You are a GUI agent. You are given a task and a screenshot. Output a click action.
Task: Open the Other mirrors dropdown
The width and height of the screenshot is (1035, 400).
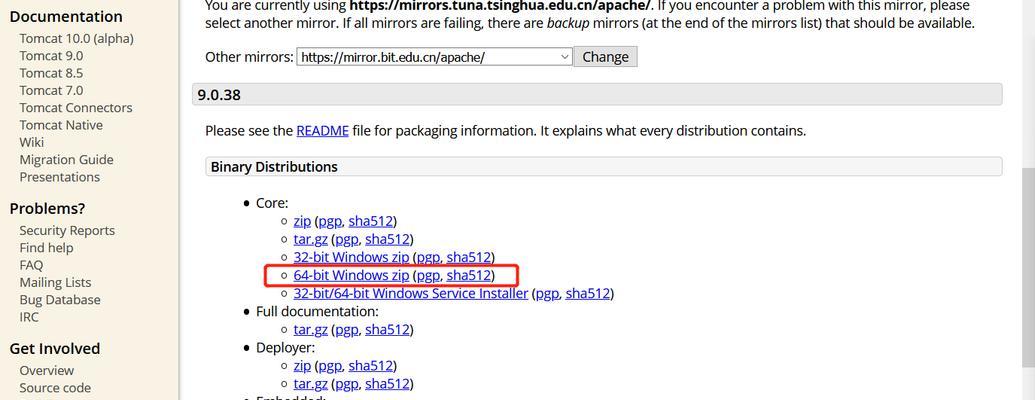click(x=434, y=57)
